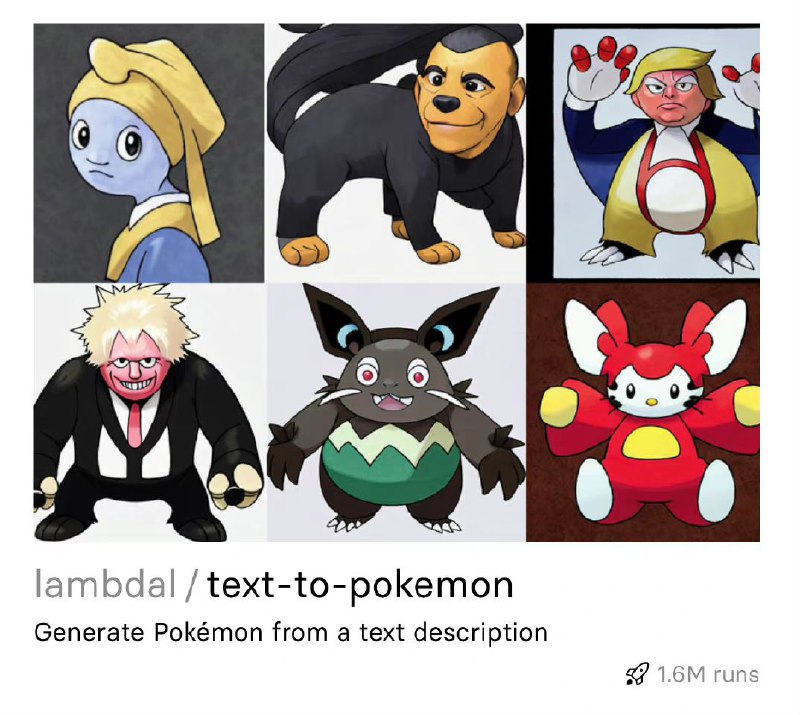Select the spiky blond-haired suited creature thumbnail
Screen dimensions: 800x715
click(149, 412)
